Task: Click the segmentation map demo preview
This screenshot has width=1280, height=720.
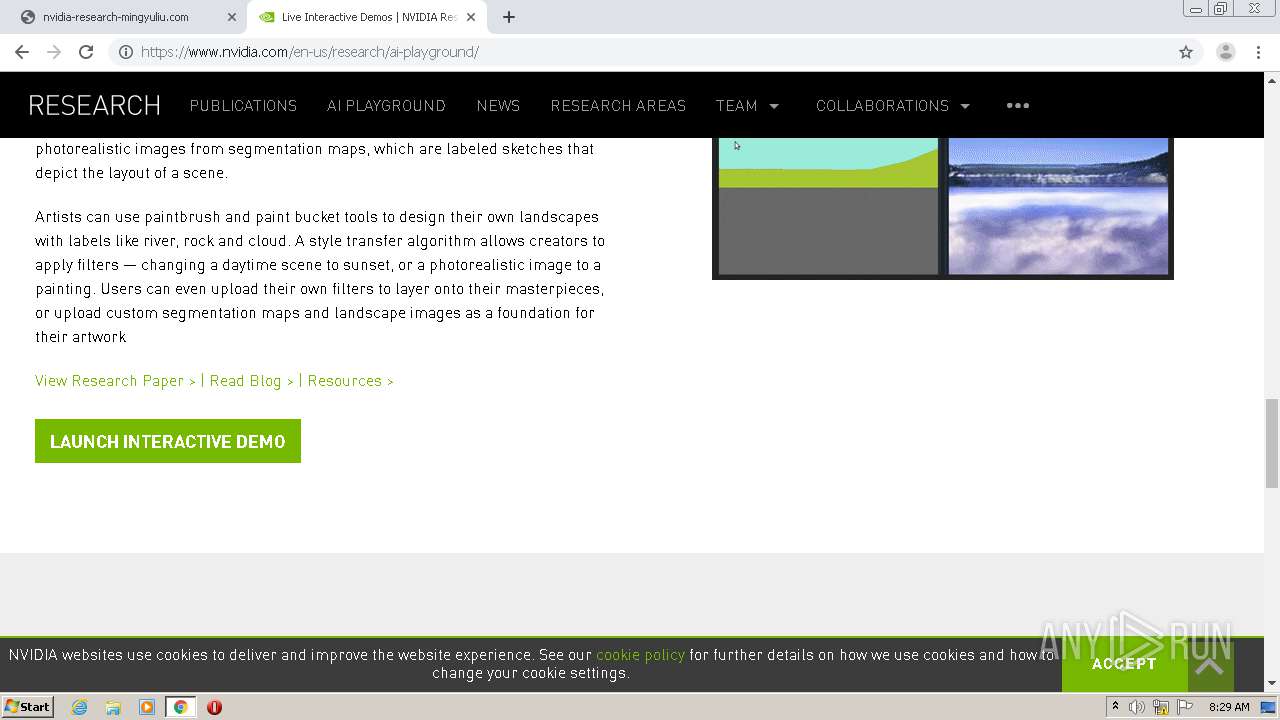Action: (x=828, y=206)
